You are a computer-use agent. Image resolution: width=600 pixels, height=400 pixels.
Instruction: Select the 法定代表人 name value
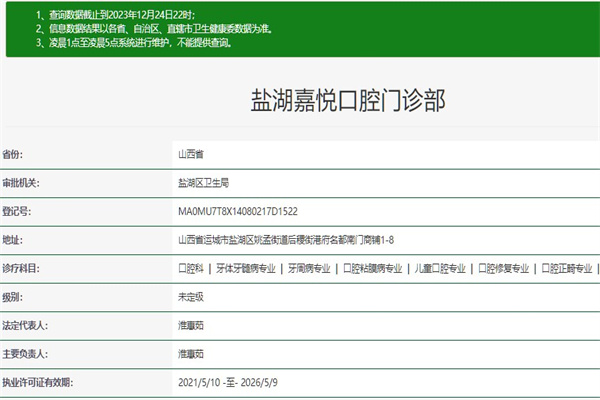tap(191, 325)
